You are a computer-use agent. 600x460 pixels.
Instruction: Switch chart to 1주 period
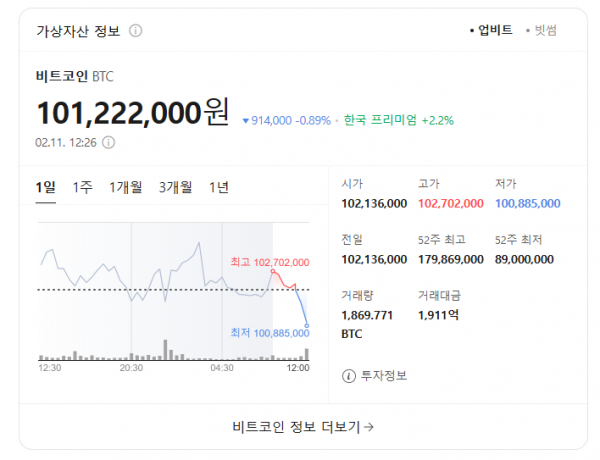point(83,187)
